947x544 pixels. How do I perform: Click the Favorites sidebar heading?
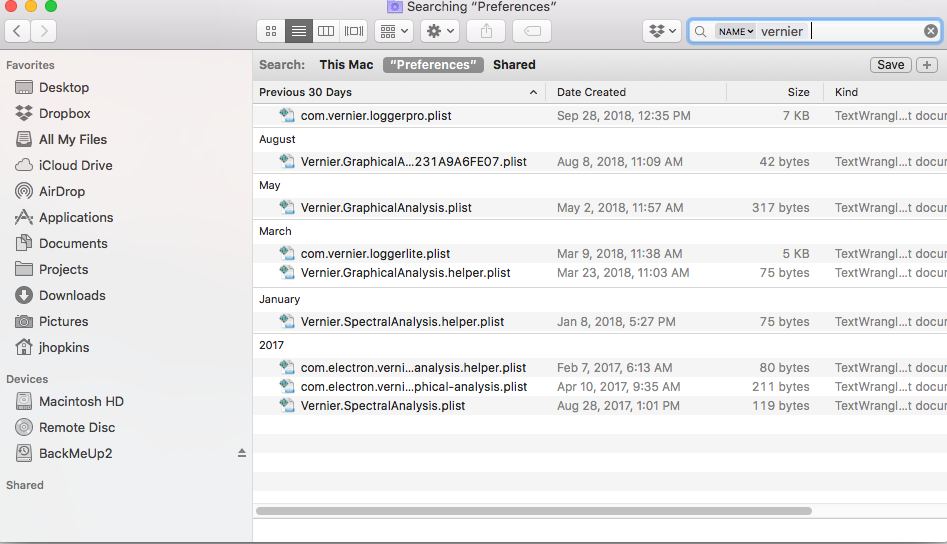[x=30, y=65]
